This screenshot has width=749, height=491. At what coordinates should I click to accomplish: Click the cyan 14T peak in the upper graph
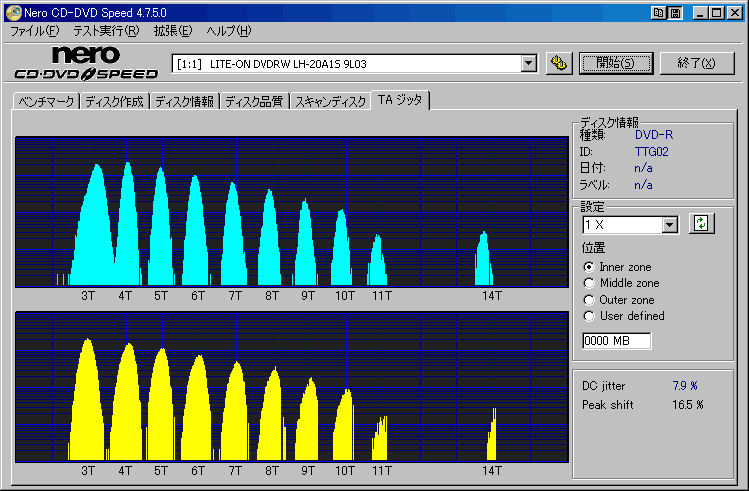tap(484, 260)
